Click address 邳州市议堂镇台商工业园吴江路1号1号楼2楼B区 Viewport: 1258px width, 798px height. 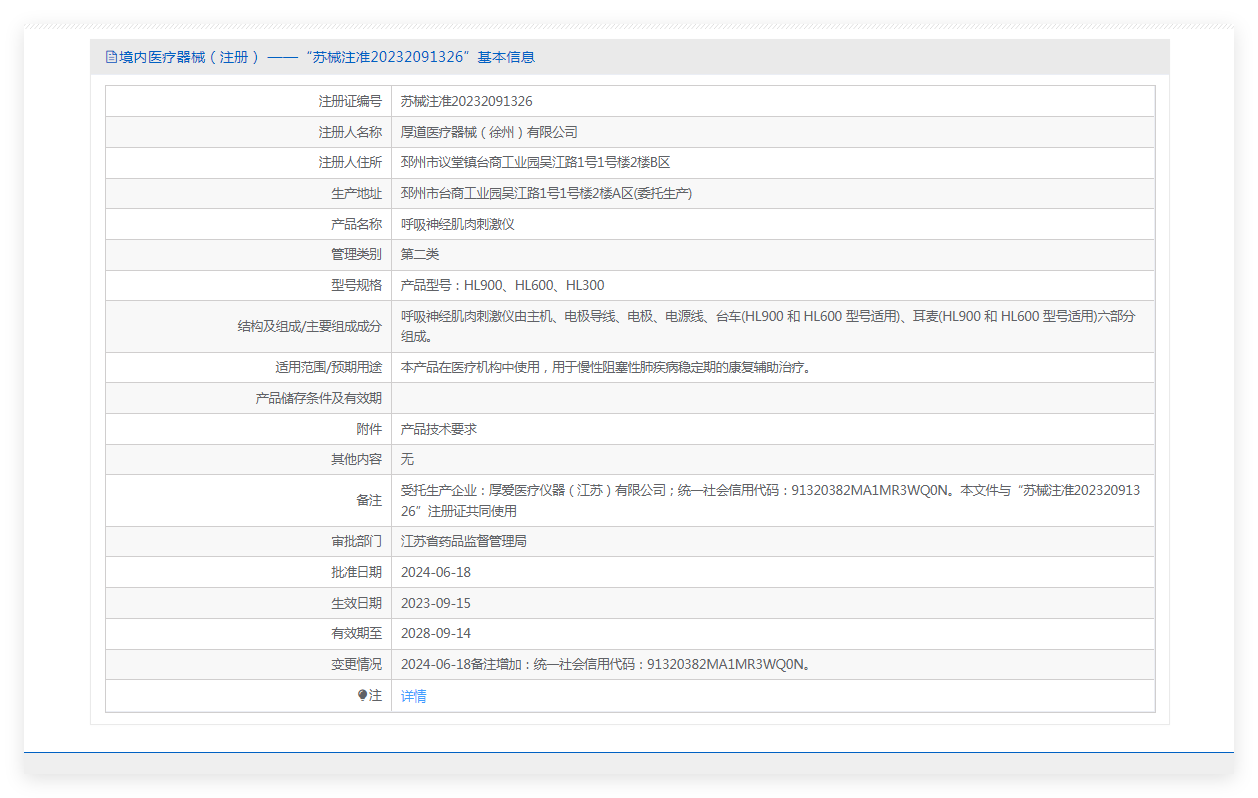tap(535, 163)
